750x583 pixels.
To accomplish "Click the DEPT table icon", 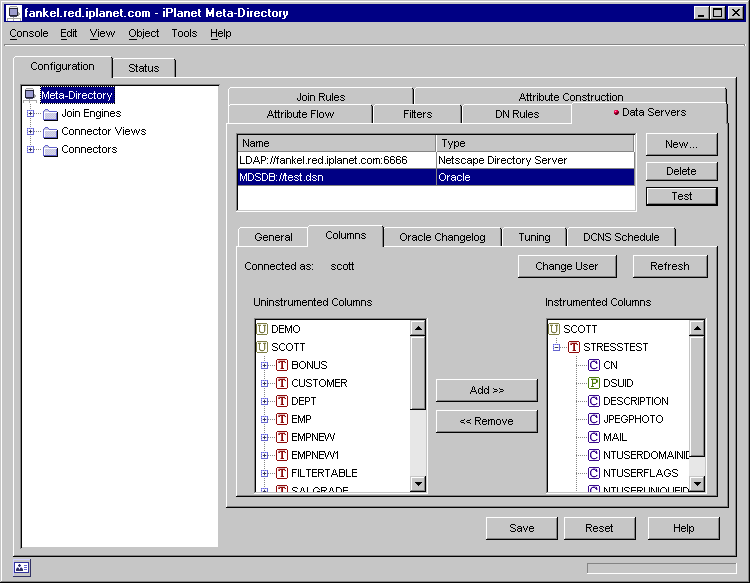I will pyautogui.click(x=282, y=401).
